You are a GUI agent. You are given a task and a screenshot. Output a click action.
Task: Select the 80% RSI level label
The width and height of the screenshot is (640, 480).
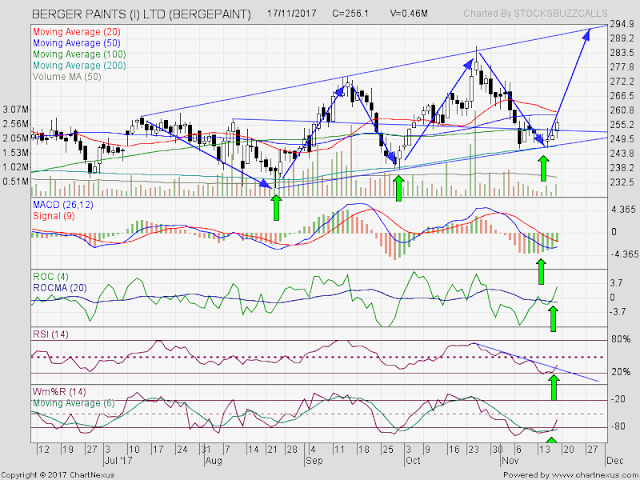pyautogui.click(x=621, y=339)
